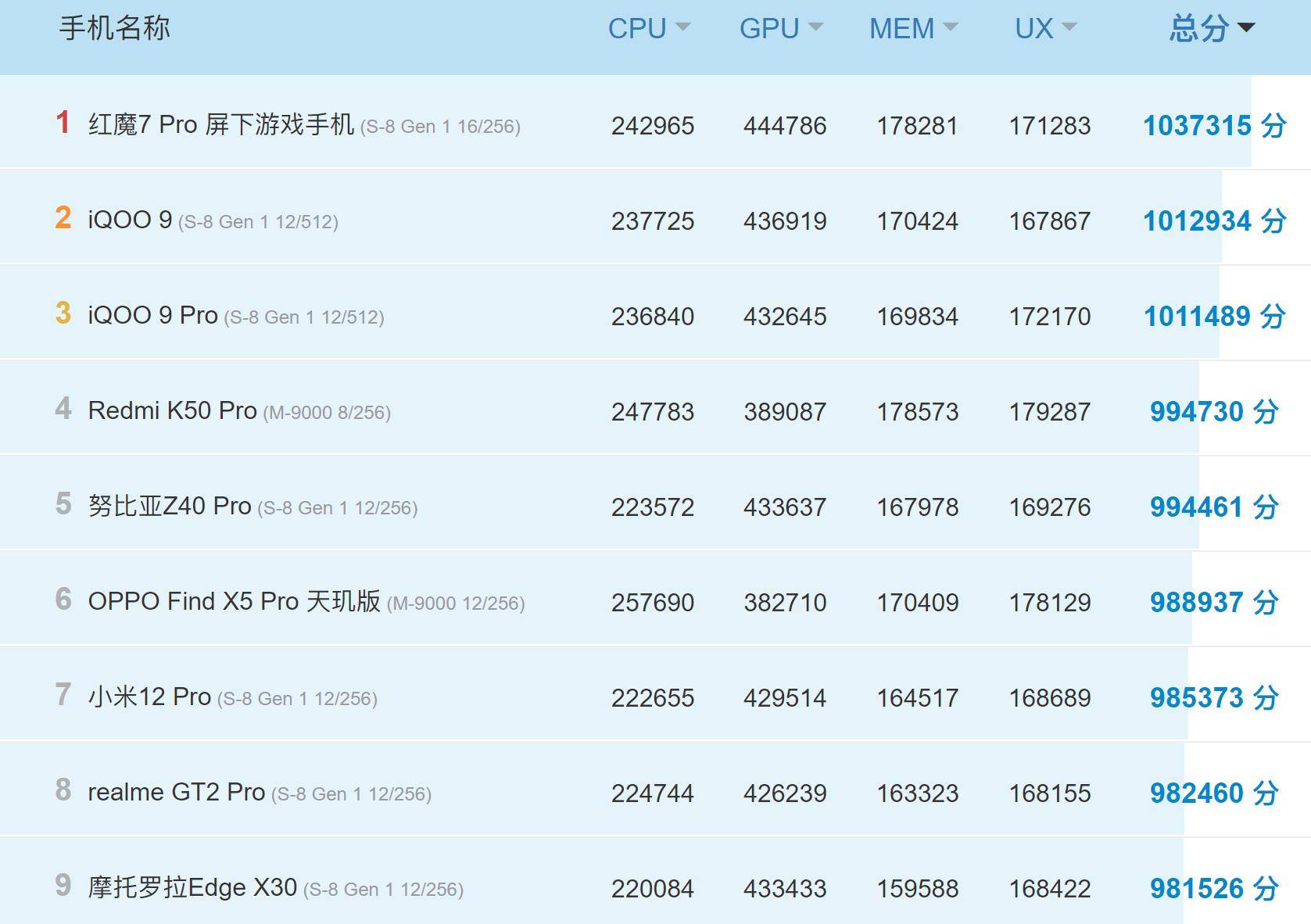
Task: Click MEM score 170424
Action: [917, 221]
